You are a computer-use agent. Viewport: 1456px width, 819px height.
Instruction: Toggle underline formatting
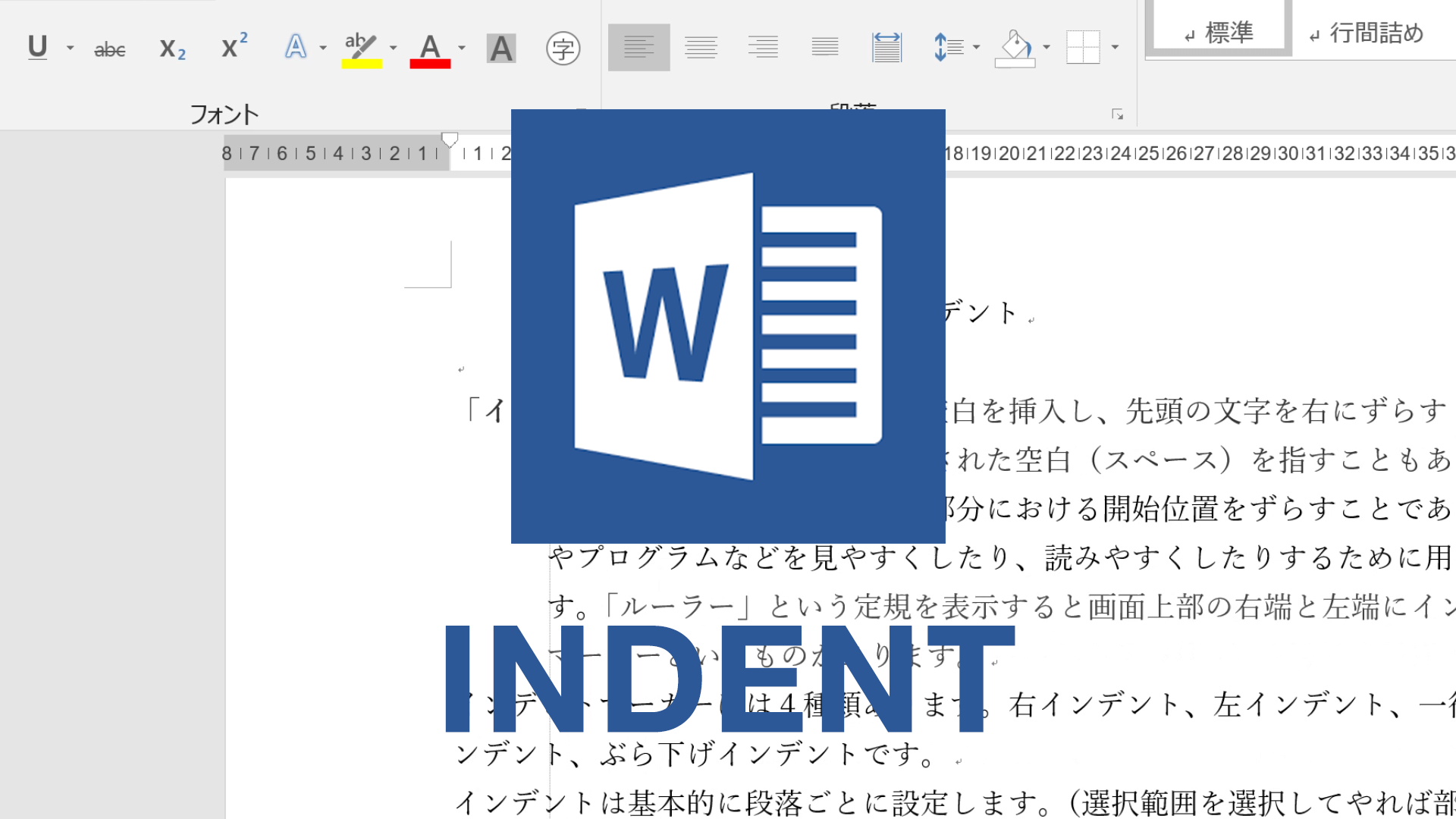(x=37, y=48)
